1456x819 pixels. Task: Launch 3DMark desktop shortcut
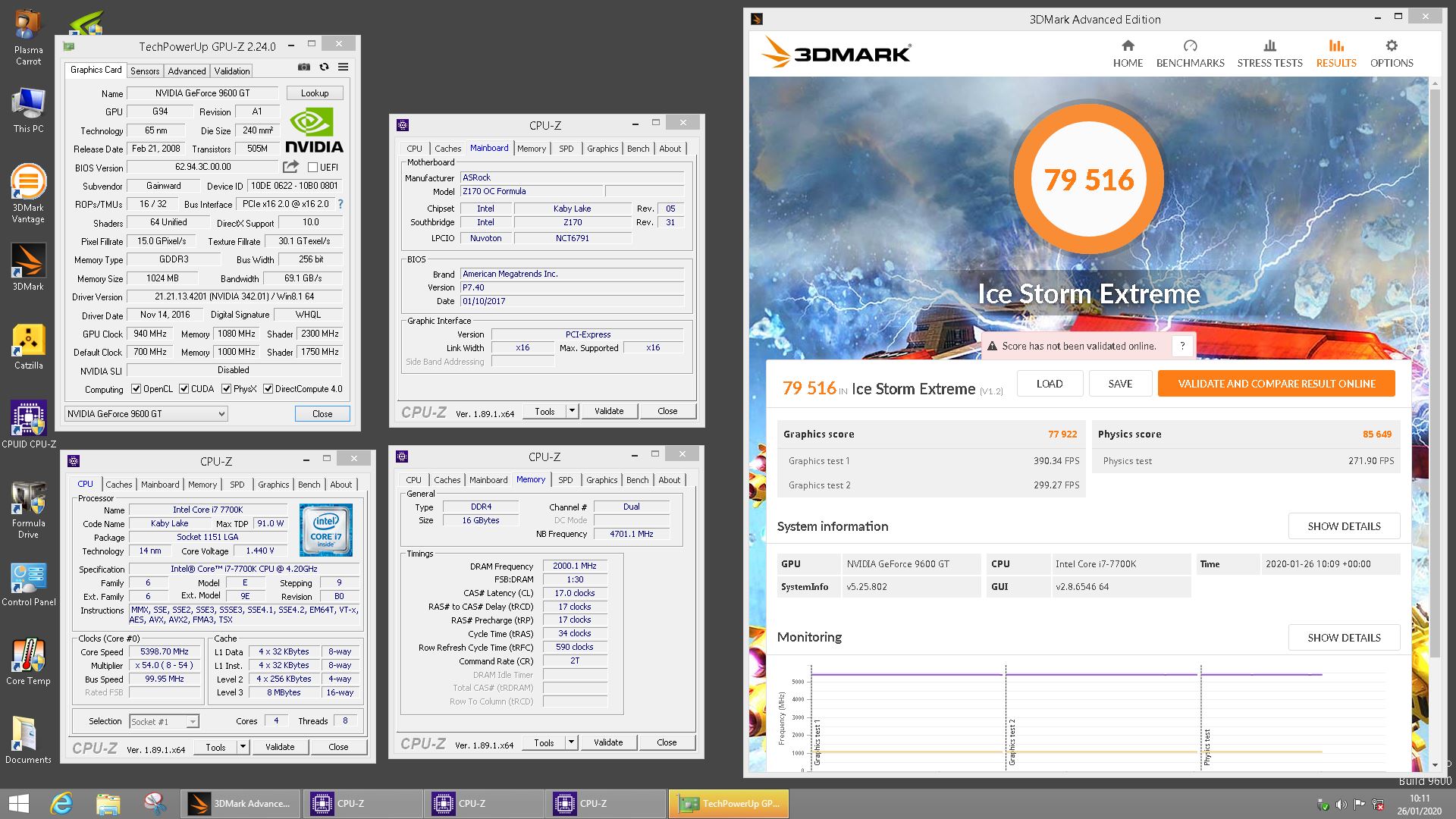pos(28,266)
